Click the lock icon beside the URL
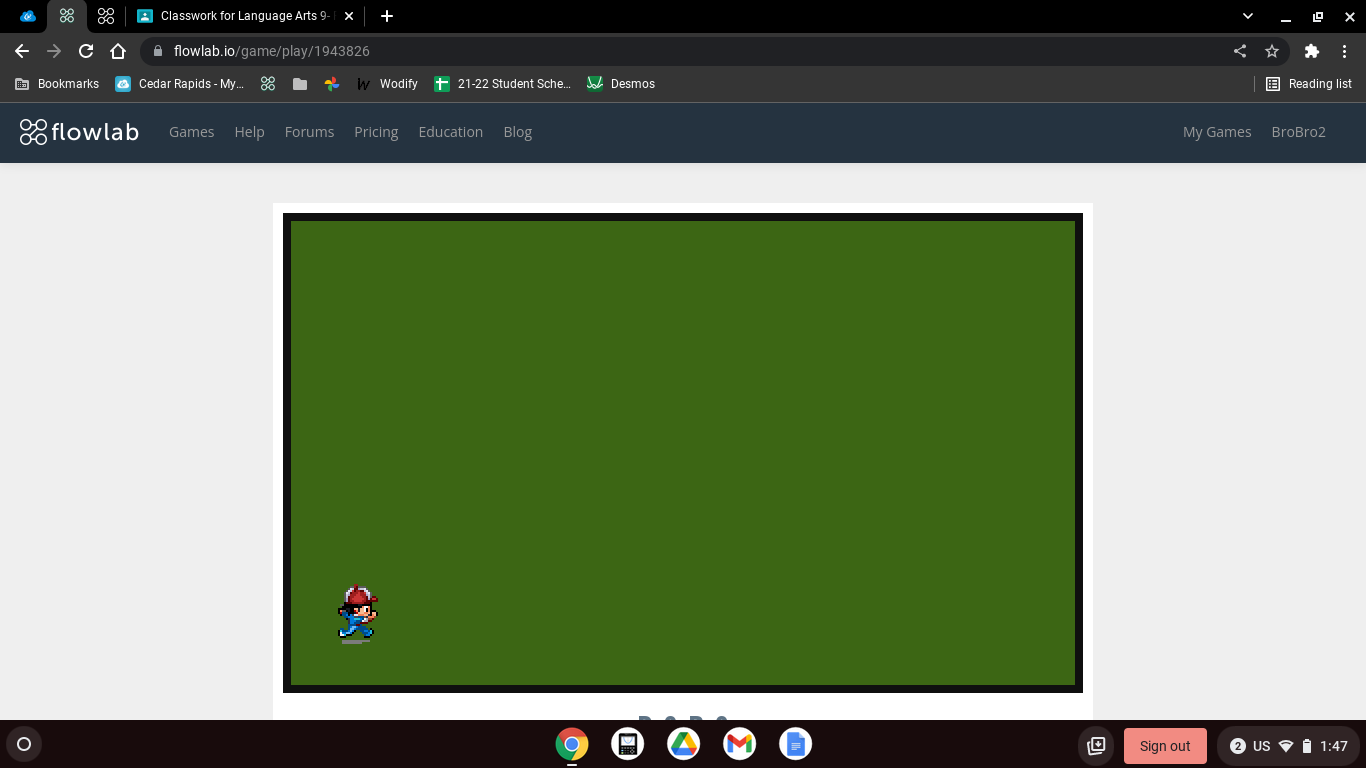The height and width of the screenshot is (768, 1366). click(x=157, y=51)
